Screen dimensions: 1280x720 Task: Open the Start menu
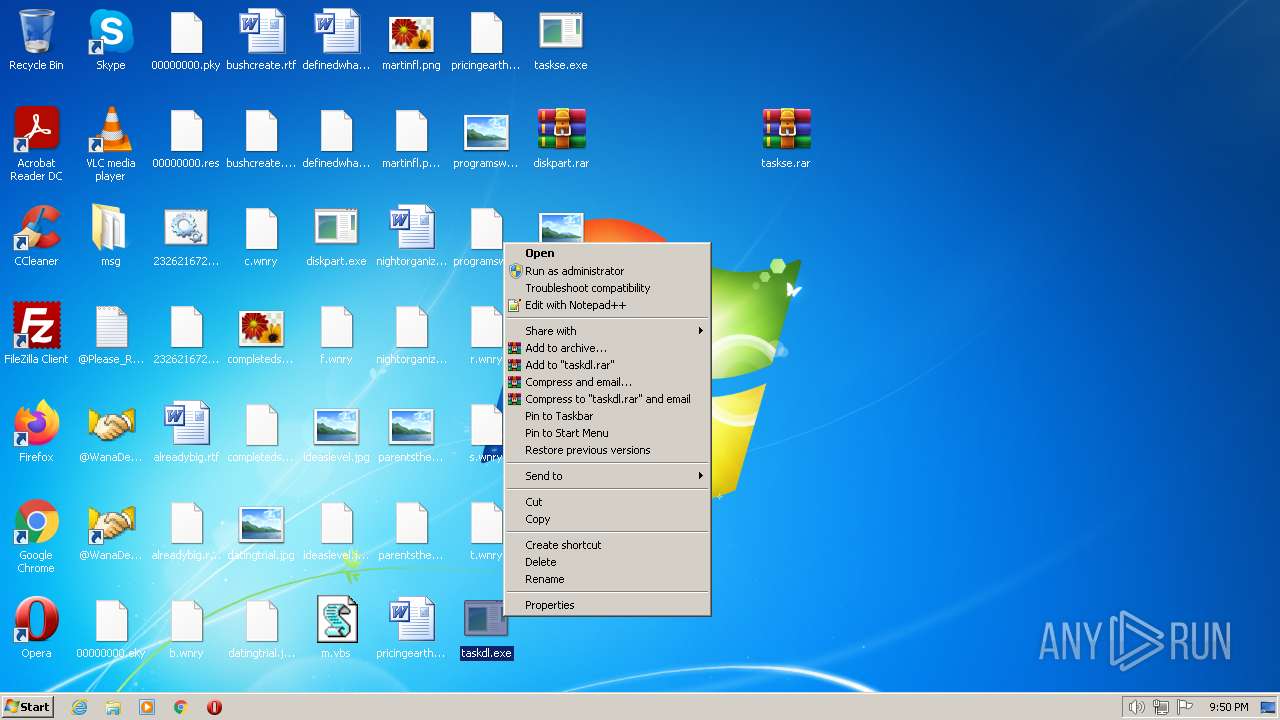tap(27, 707)
